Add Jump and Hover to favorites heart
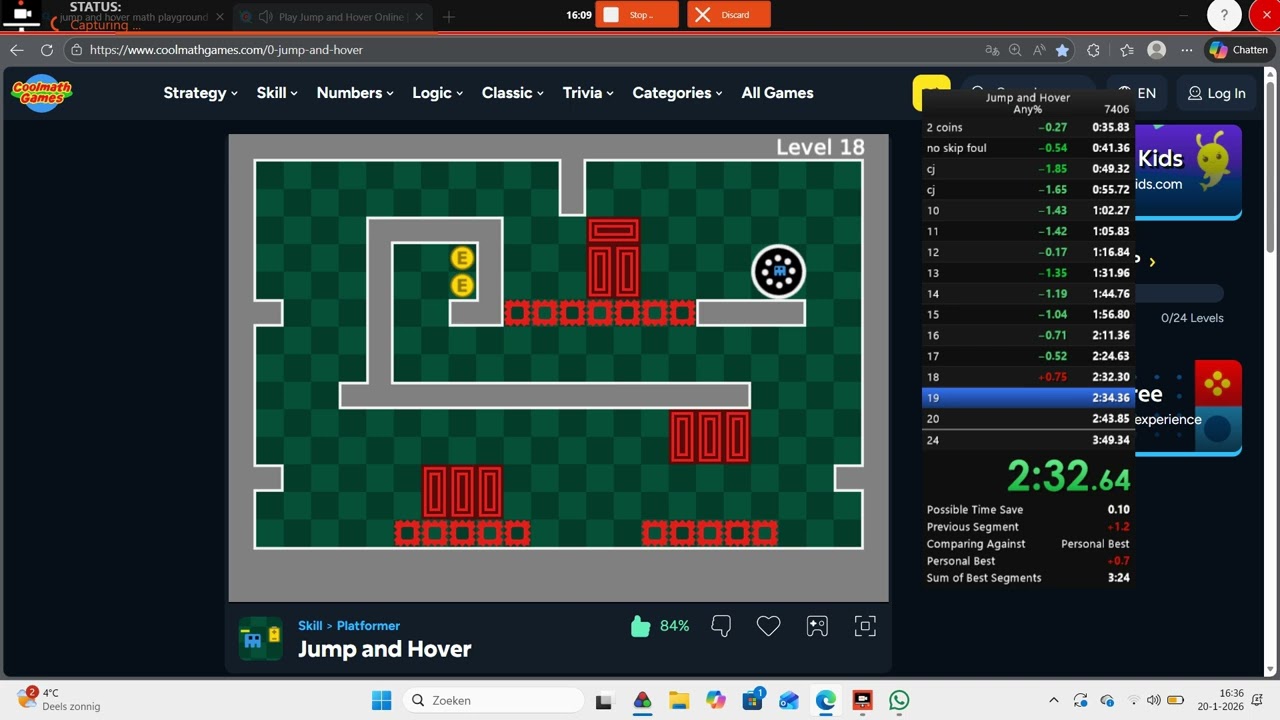1280x720 pixels. (x=768, y=626)
